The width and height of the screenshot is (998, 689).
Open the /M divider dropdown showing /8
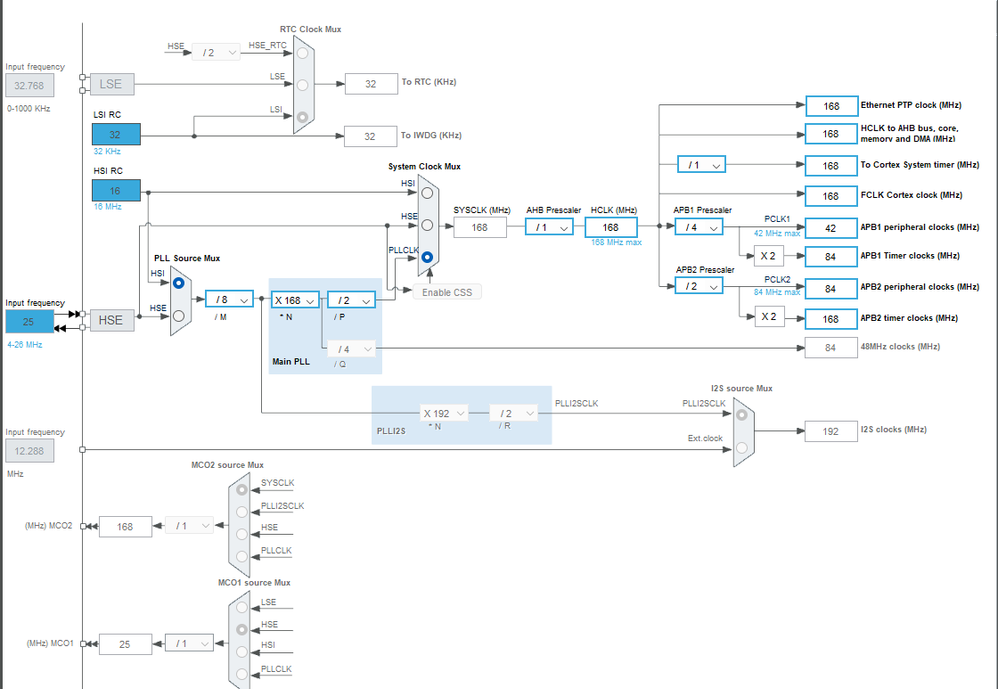[x=229, y=299]
